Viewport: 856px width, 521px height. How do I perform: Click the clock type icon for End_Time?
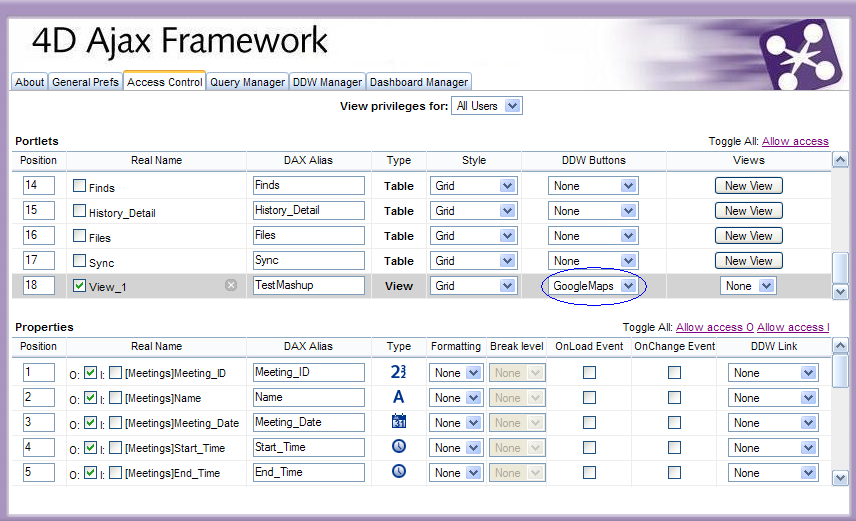(x=399, y=472)
